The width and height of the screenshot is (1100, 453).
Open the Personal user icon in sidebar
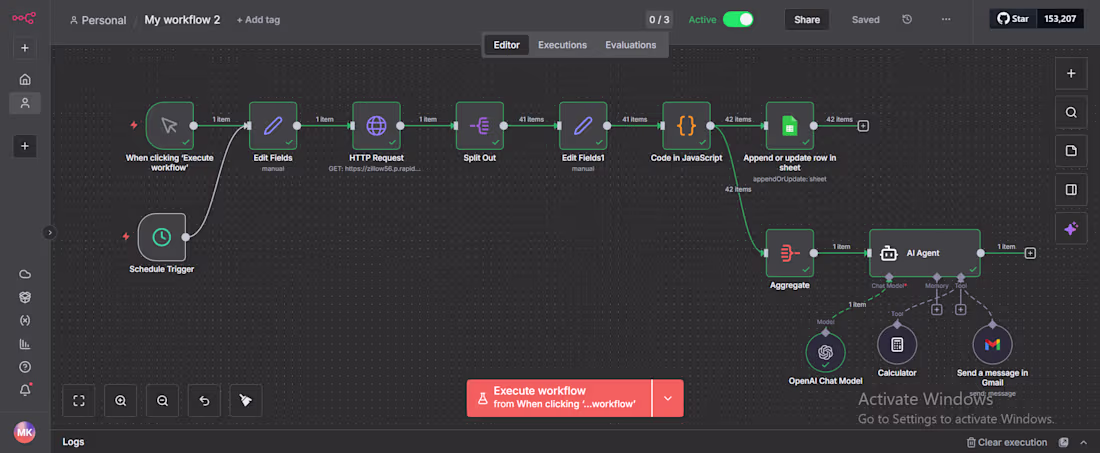(x=25, y=103)
